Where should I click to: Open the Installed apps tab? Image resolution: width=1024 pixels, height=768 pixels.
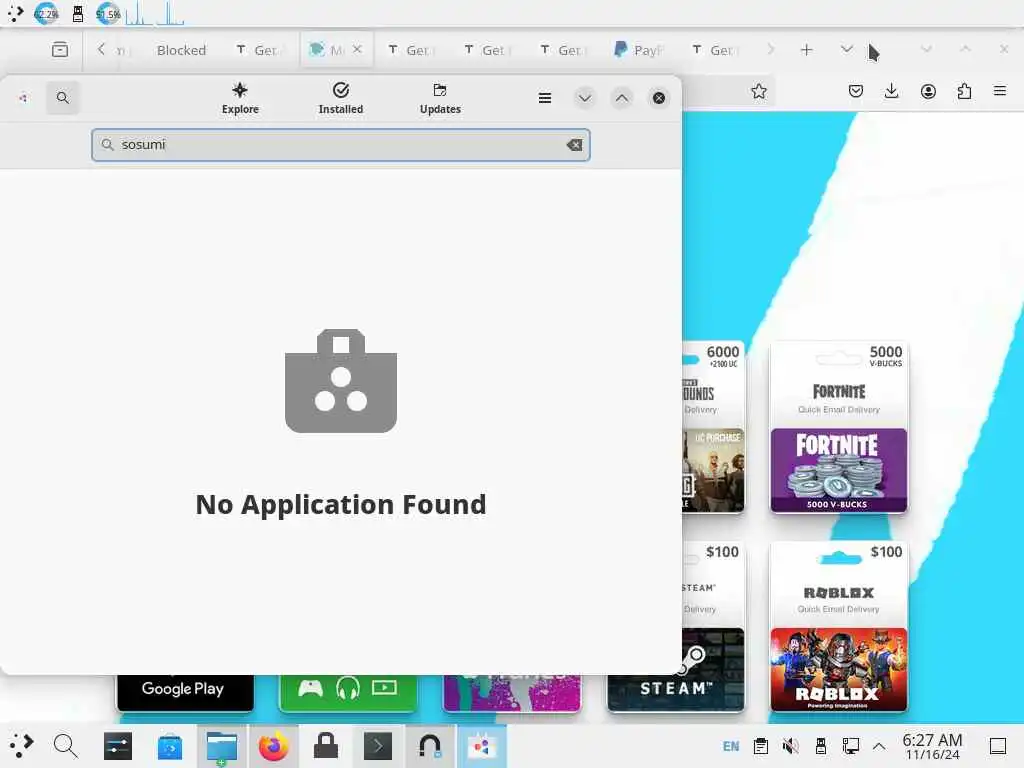[x=341, y=99]
